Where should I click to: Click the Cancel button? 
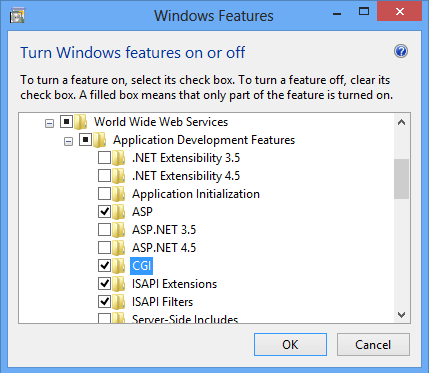373,344
